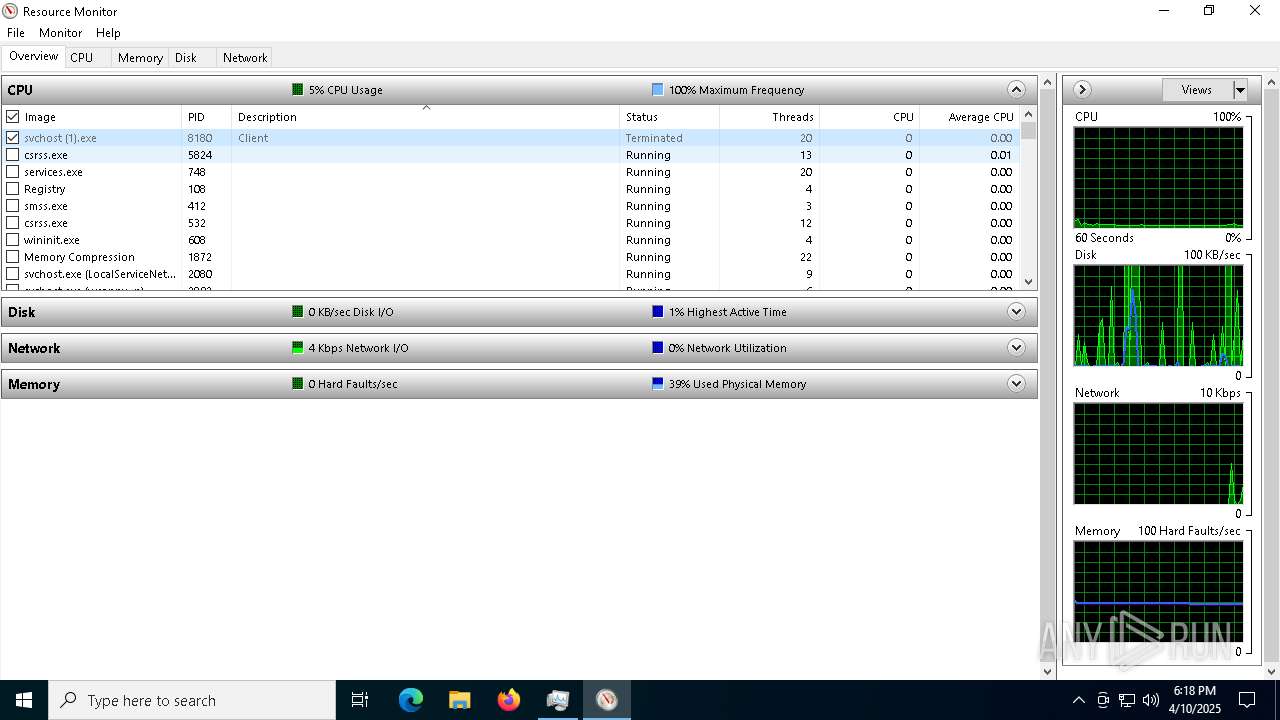1280x720 pixels.
Task: Sort by the Average CPU column header
Action: point(969,117)
